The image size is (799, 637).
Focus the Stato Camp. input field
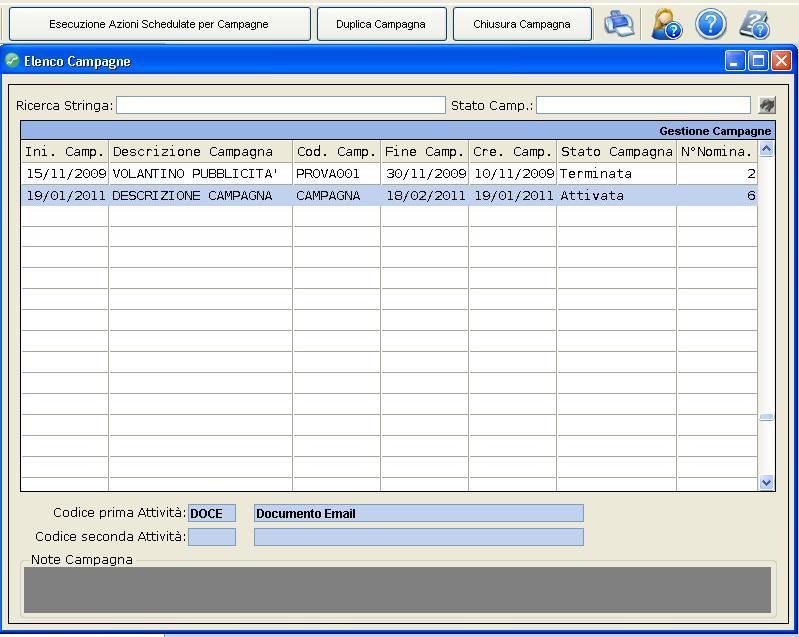pos(643,105)
